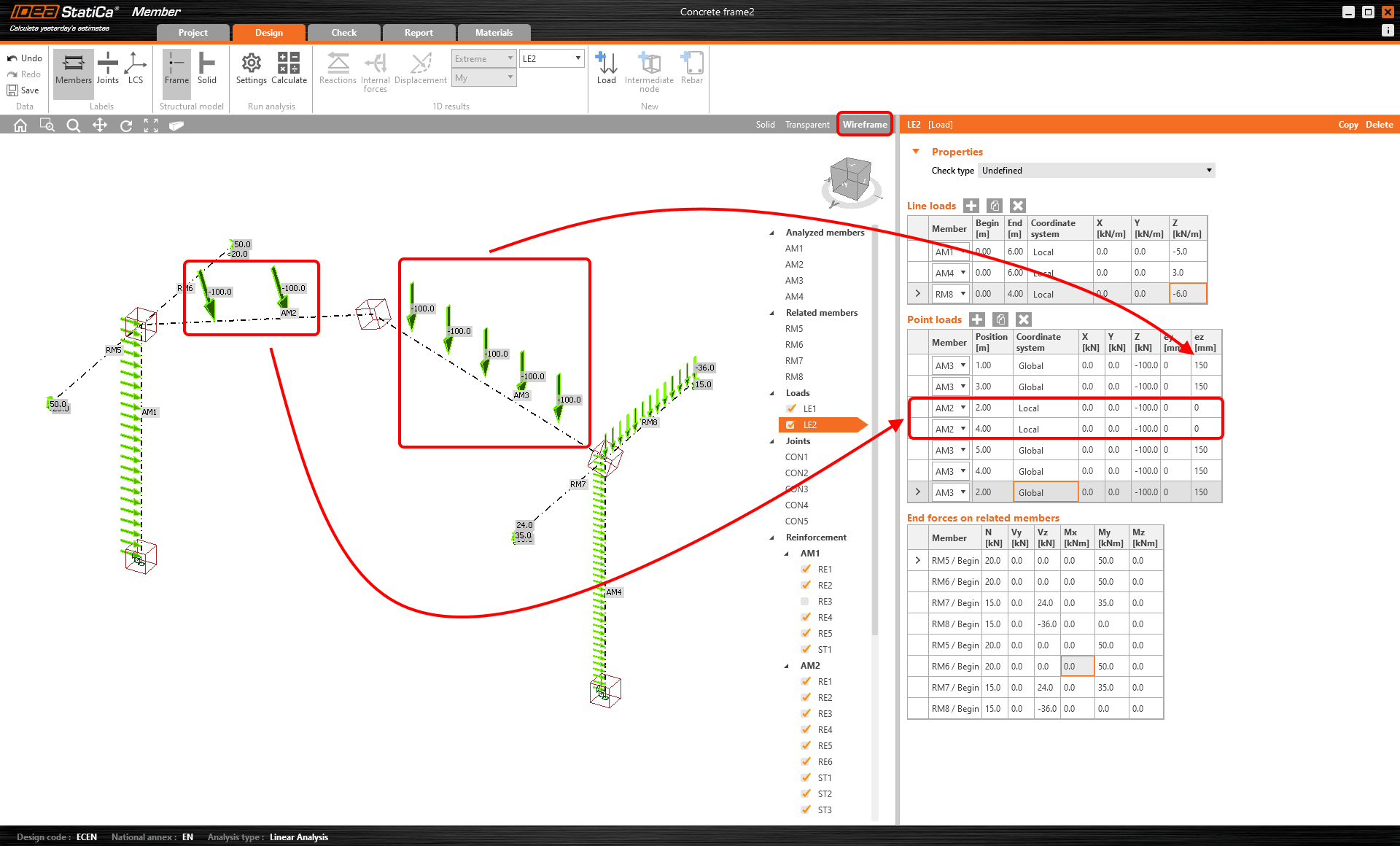Image resolution: width=1400 pixels, height=846 pixels.
Task: Switch view to Transparent mode
Action: coord(806,125)
